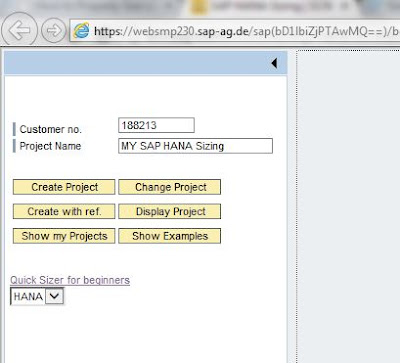Image resolution: width=400 pixels, height=363 pixels.
Task: Go back with the browser back arrow
Action: tap(19, 30)
